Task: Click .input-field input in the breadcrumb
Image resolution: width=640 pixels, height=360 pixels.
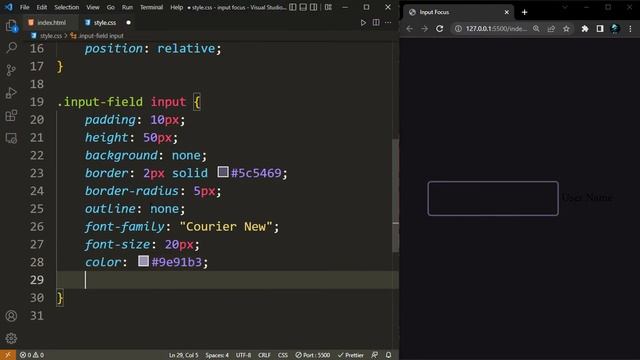Action: click(x=101, y=36)
